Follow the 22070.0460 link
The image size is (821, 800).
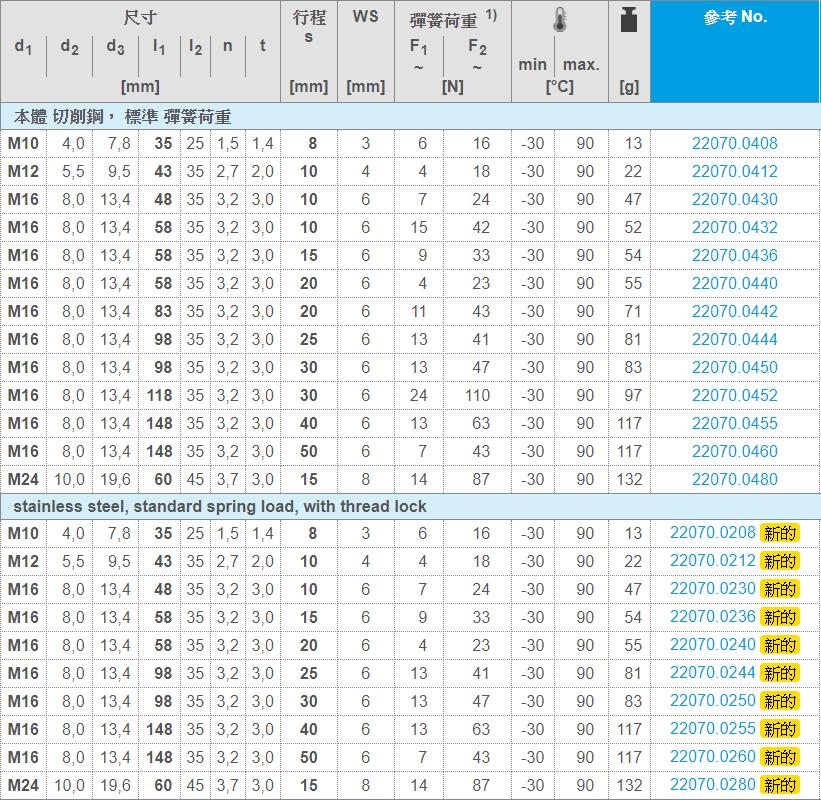point(734,451)
